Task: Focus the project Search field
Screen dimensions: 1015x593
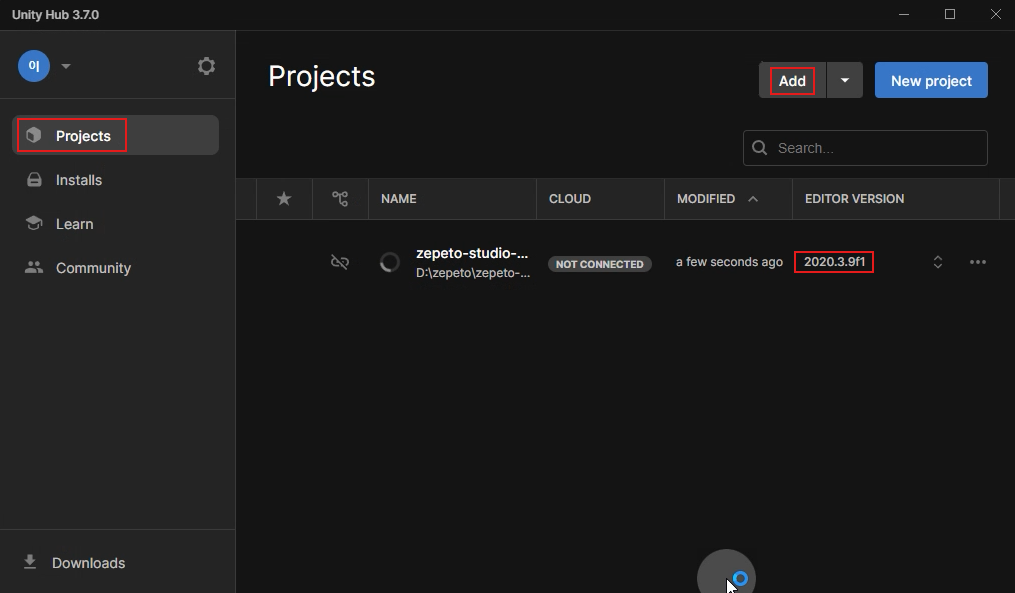Action: (x=865, y=148)
